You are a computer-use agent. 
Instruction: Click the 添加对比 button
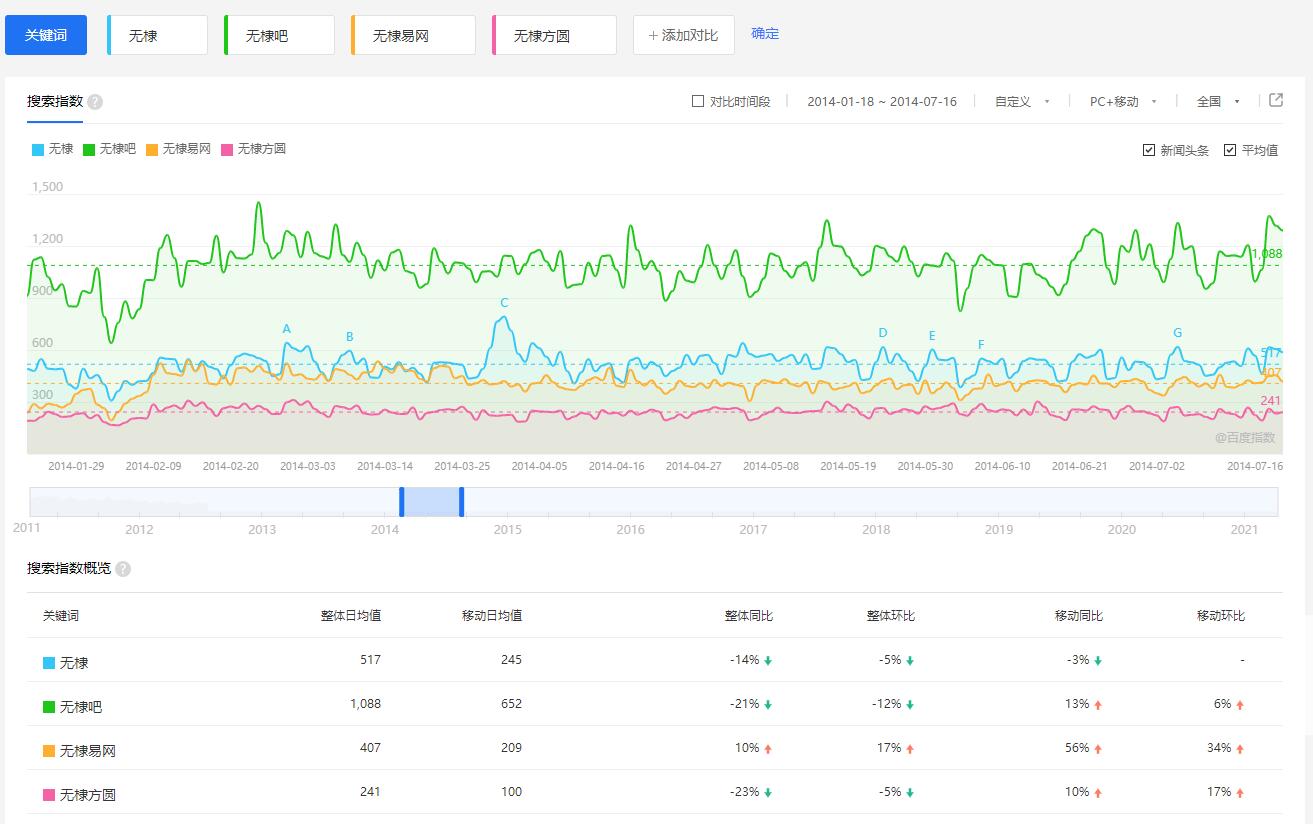683,35
